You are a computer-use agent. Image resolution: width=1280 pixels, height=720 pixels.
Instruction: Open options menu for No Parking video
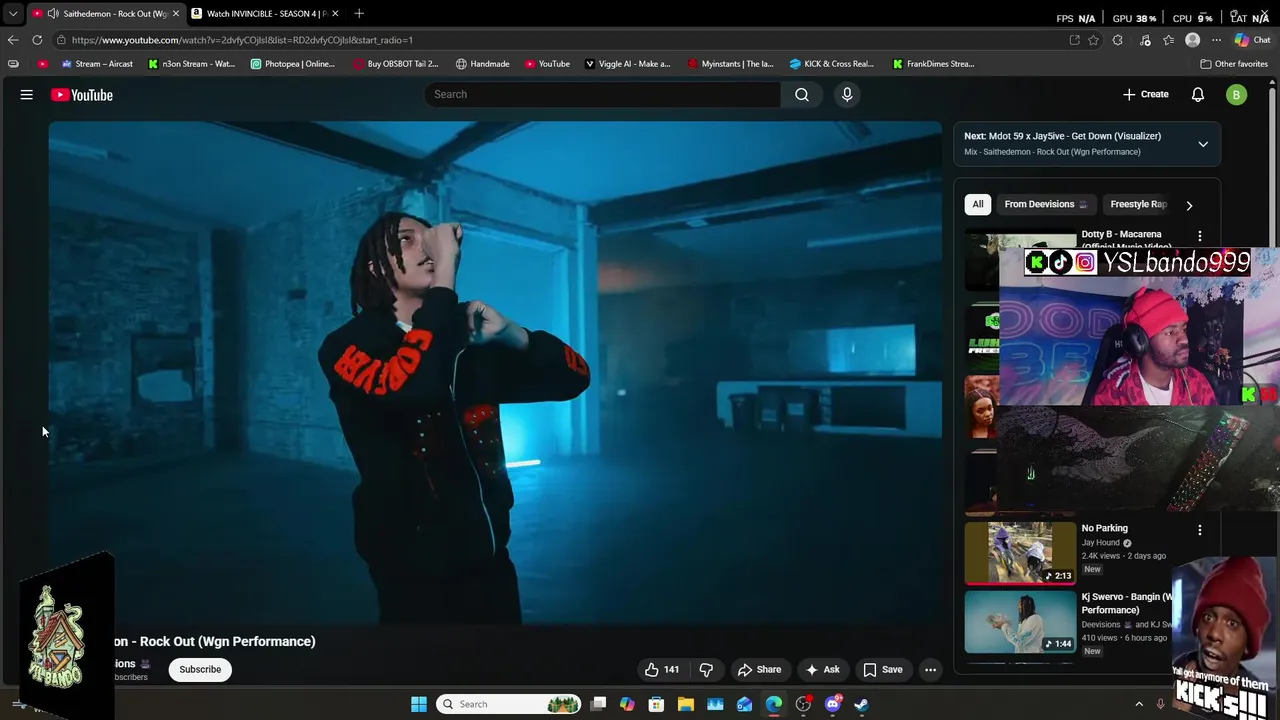click(x=1200, y=530)
